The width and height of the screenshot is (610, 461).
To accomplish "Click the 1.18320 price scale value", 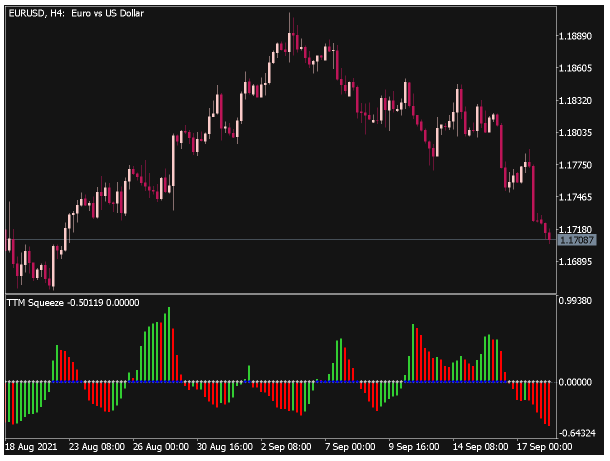I will point(575,101).
